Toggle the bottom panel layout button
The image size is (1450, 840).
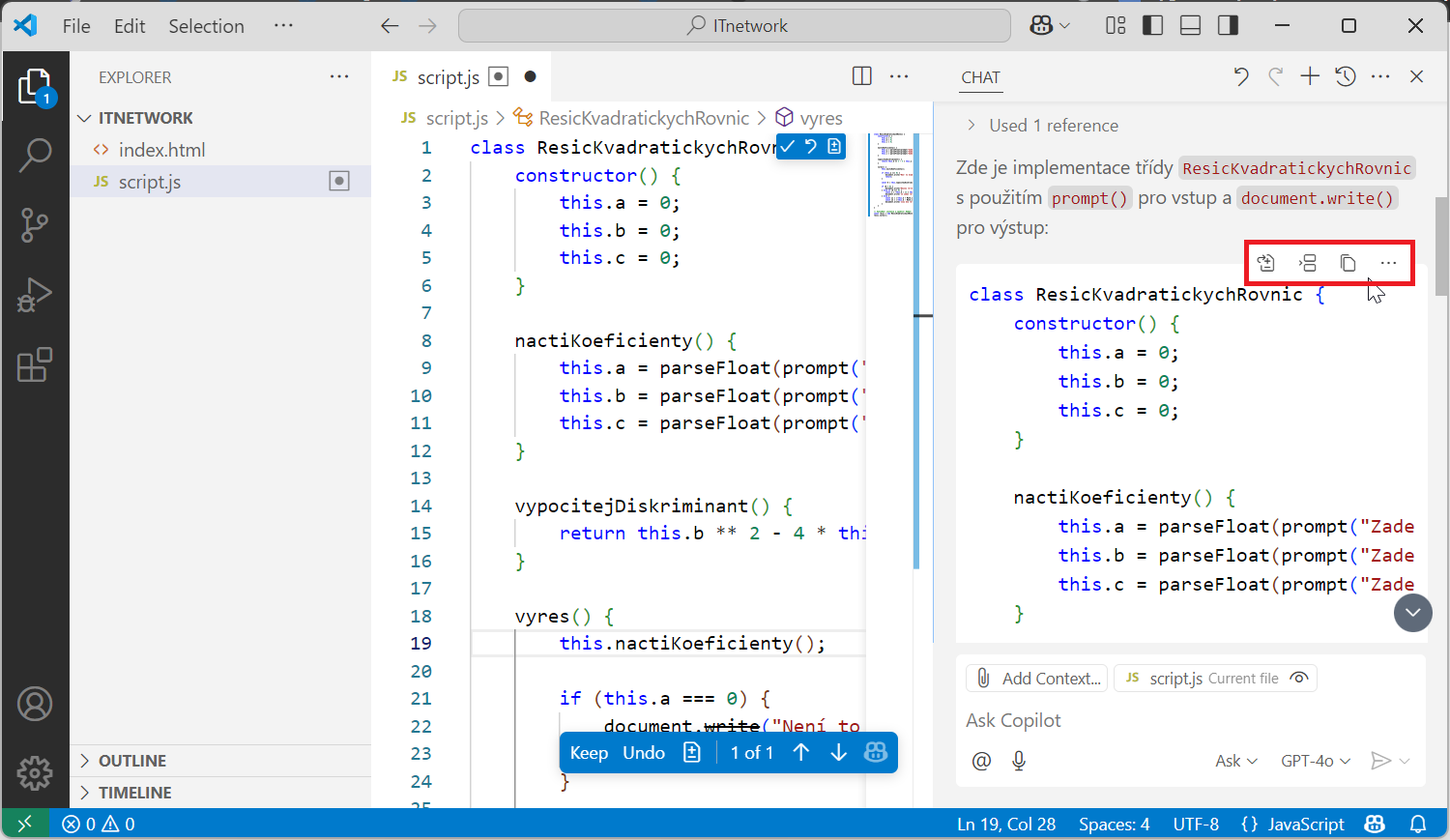[1190, 26]
